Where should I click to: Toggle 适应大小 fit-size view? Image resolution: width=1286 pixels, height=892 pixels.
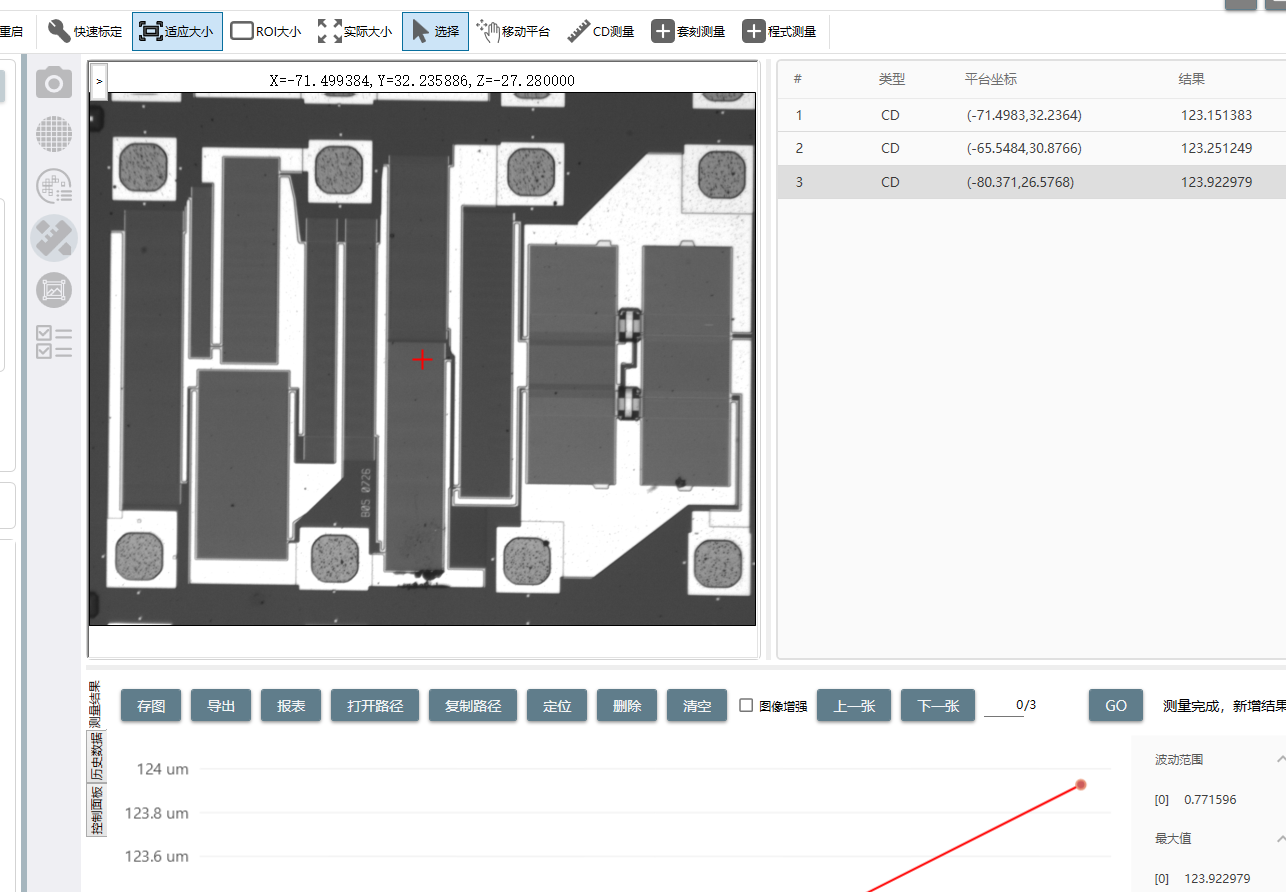(177, 31)
